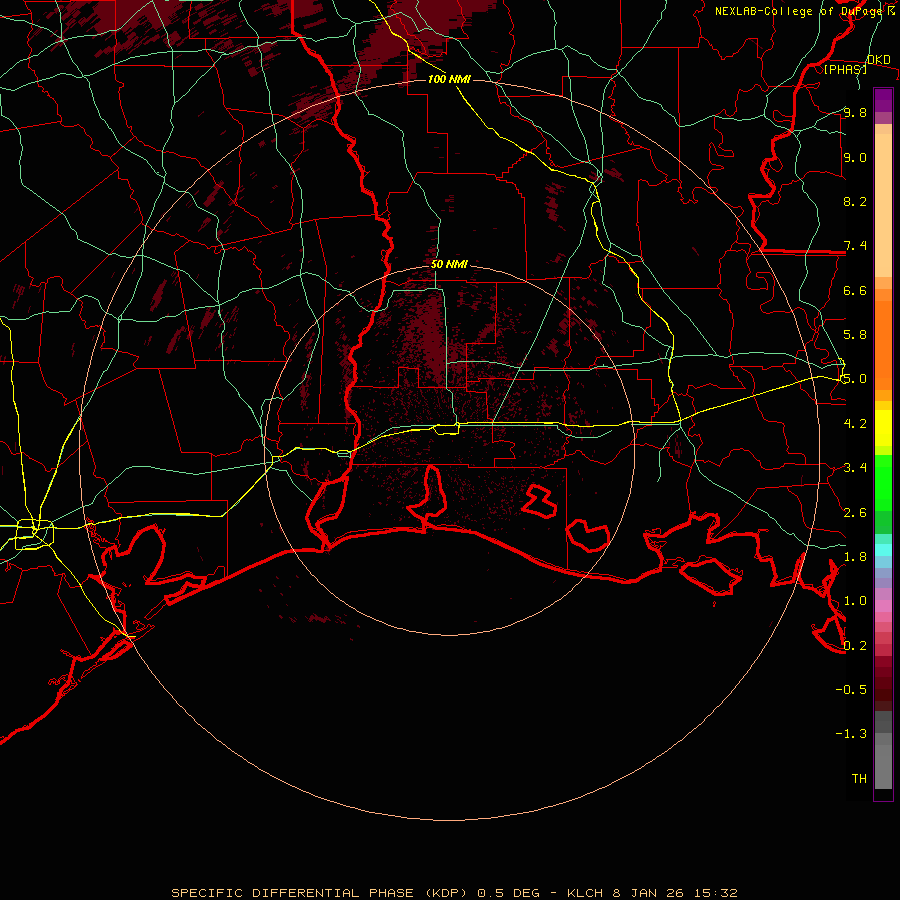The width and height of the screenshot is (900, 900).
Task: Pick the yellow band on the color scale
Action: [x=883, y=428]
